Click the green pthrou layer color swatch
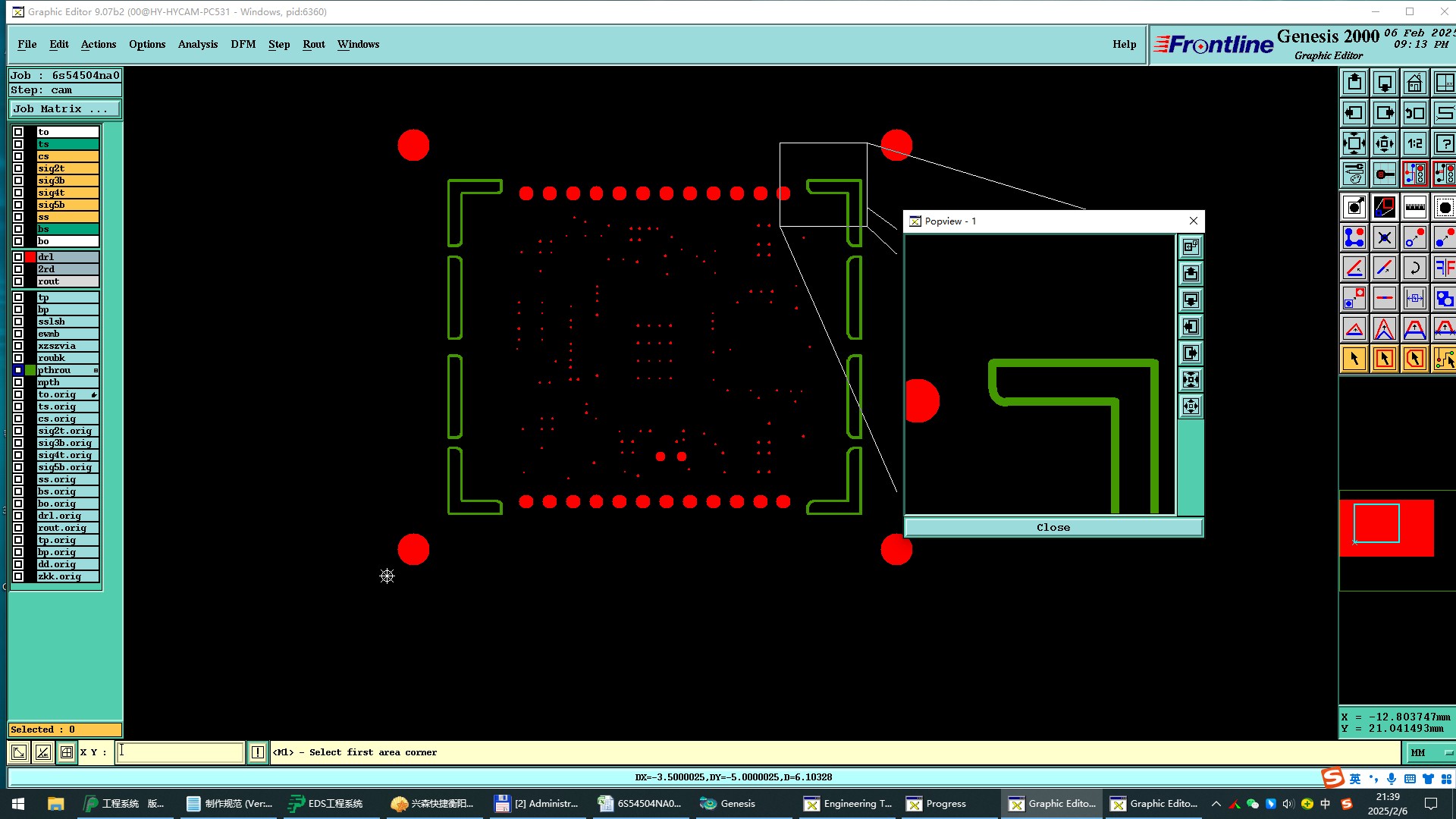 point(30,370)
